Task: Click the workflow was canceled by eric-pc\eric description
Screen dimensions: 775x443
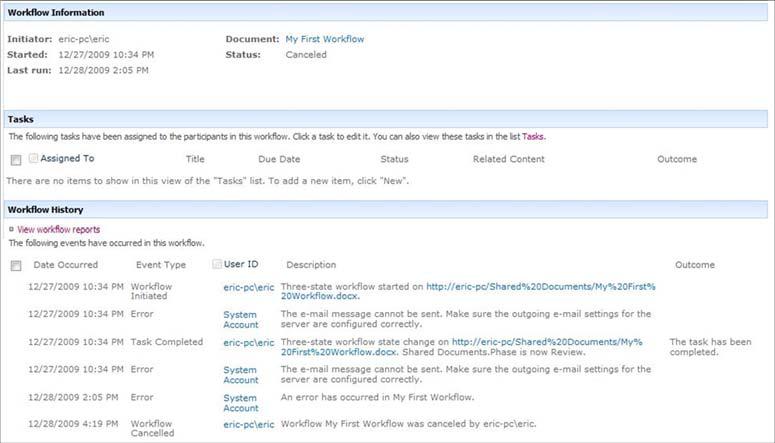Action: click(x=408, y=424)
